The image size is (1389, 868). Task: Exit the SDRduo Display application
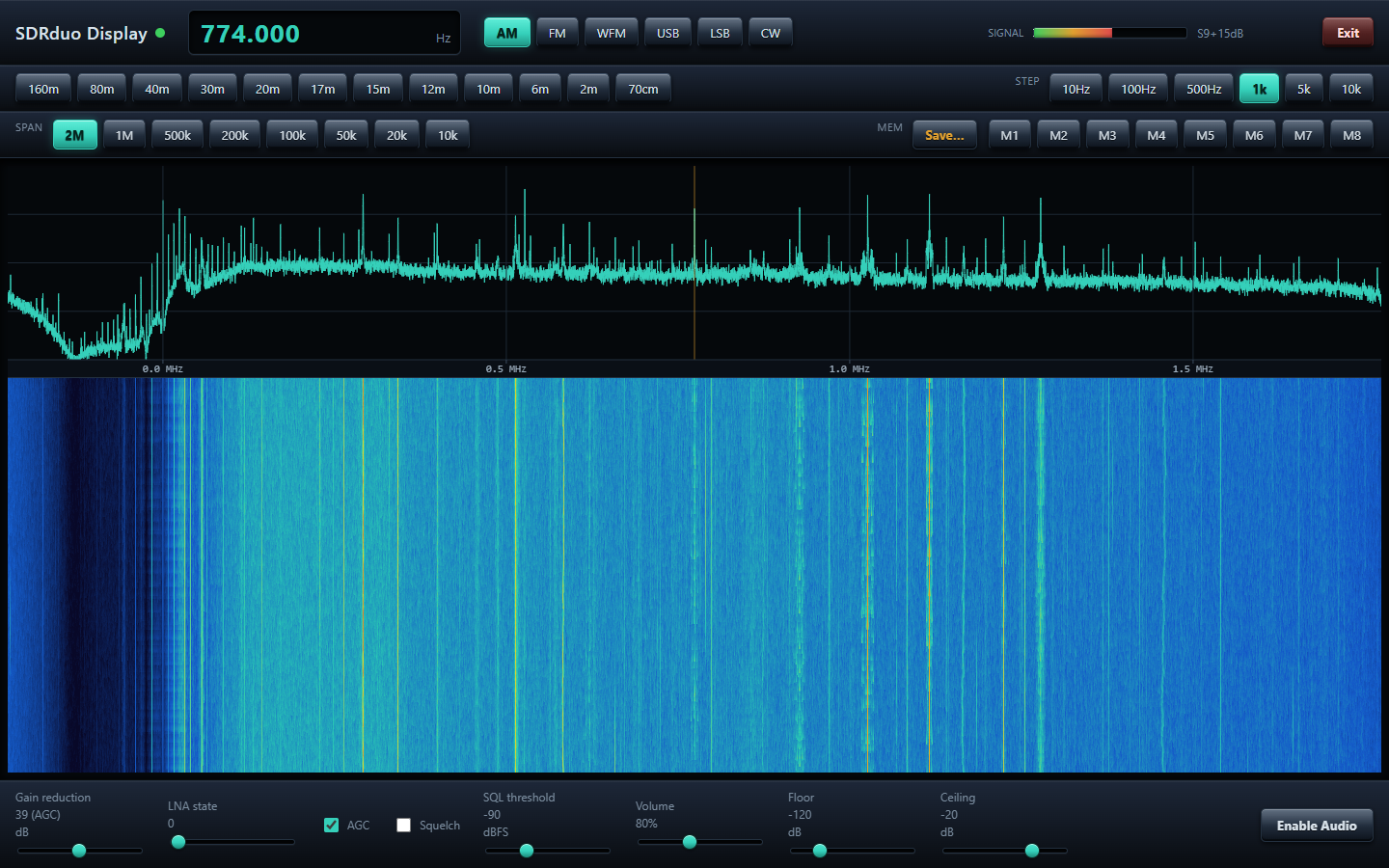pos(1348,33)
